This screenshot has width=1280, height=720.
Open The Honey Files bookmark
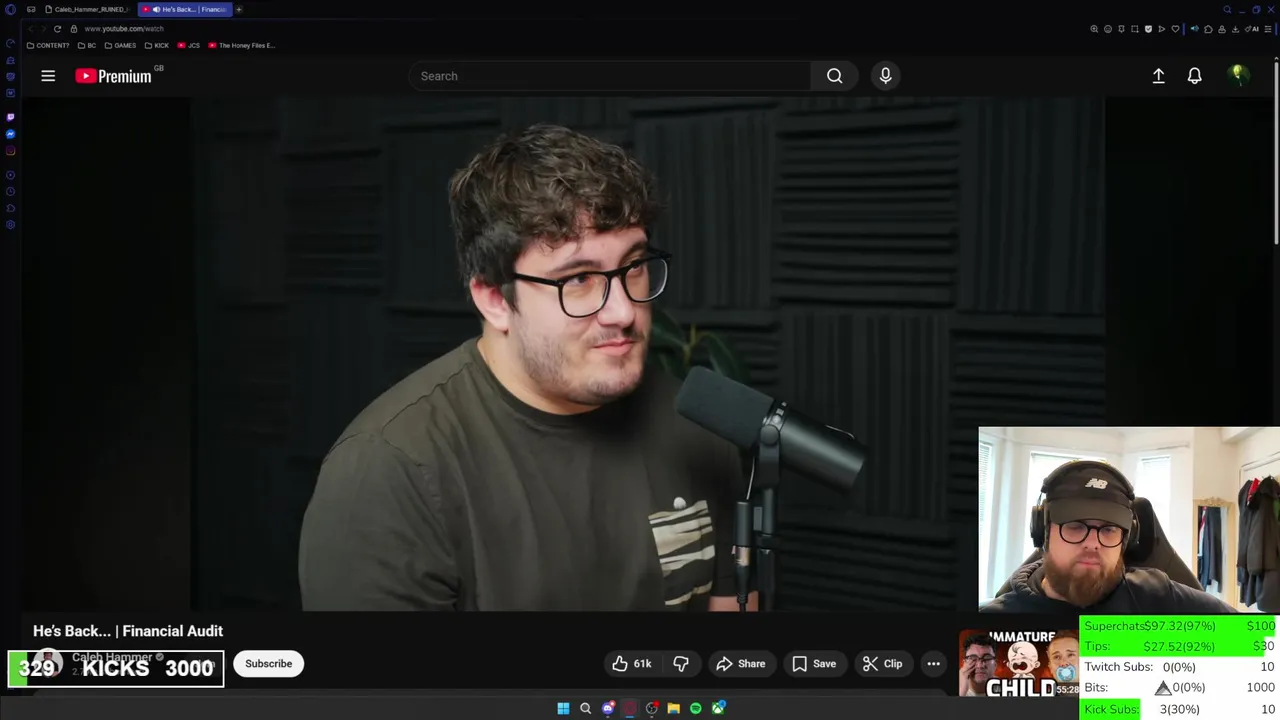pyautogui.click(x=241, y=46)
